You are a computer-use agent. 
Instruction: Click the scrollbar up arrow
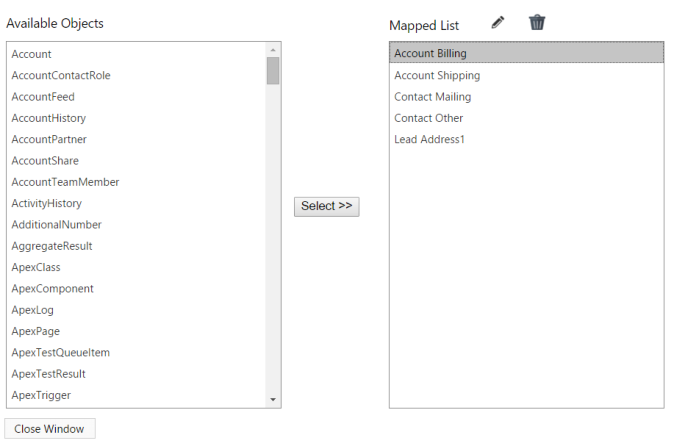(273, 50)
